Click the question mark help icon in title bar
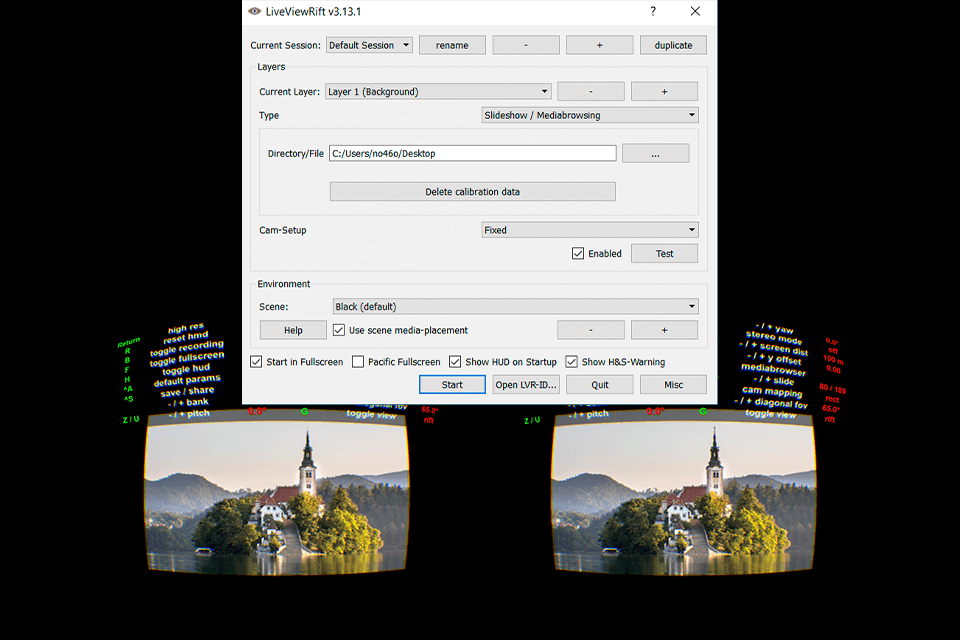The height and width of the screenshot is (640, 960). tap(653, 11)
